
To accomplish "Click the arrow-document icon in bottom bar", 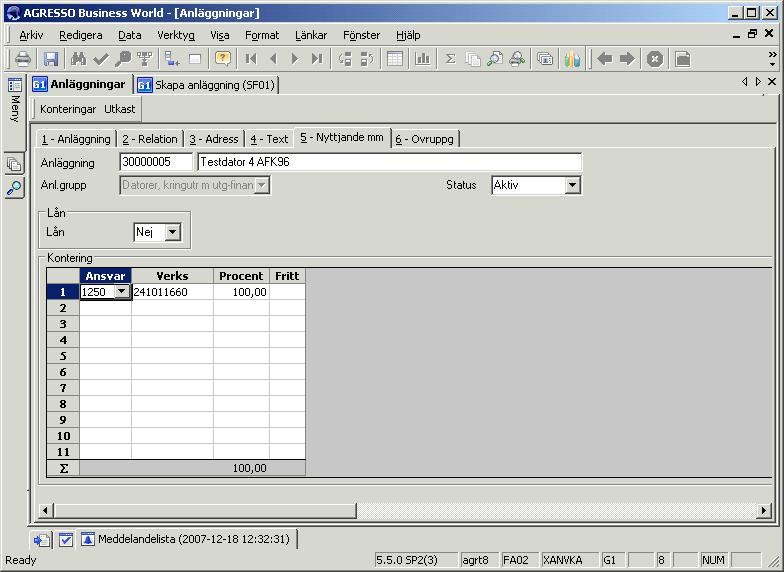I will 42,540.
